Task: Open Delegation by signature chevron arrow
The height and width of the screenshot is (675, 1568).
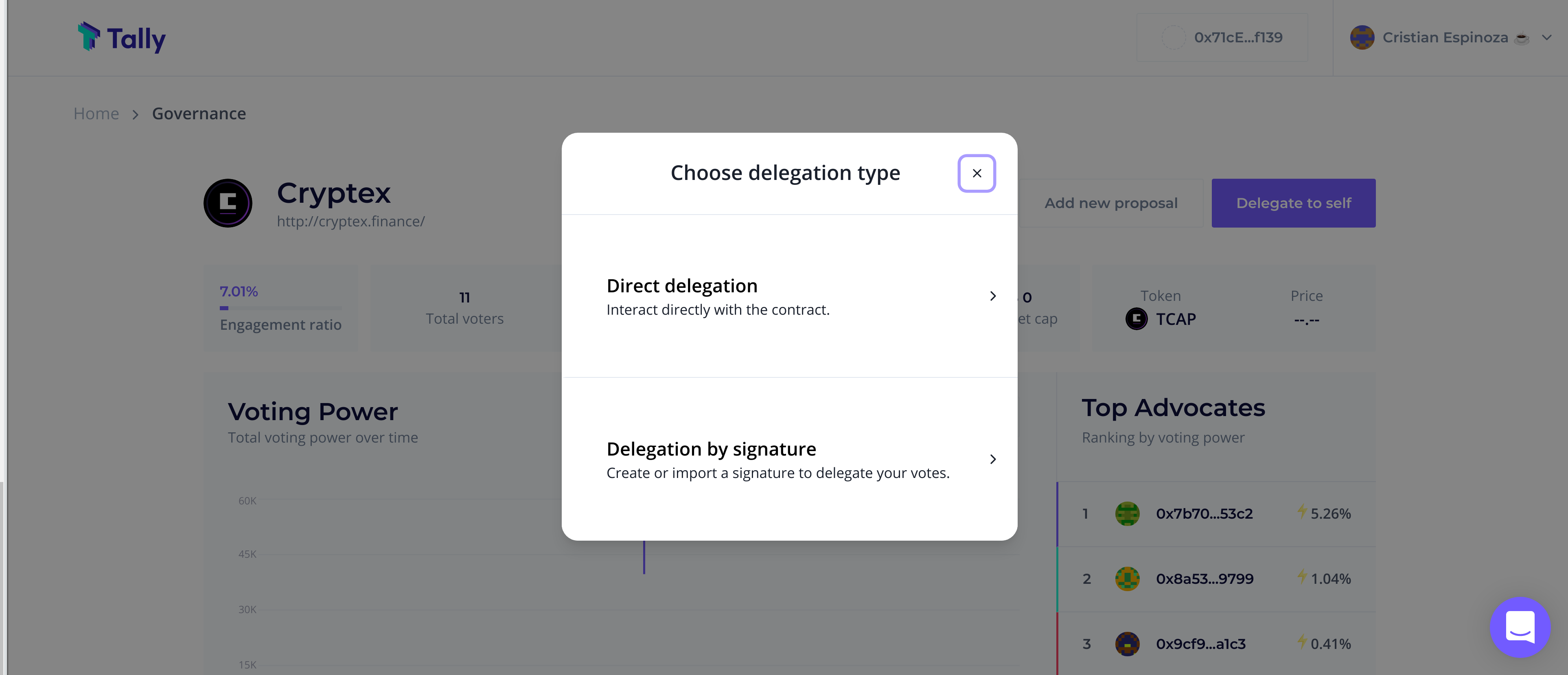Action: [x=993, y=460]
